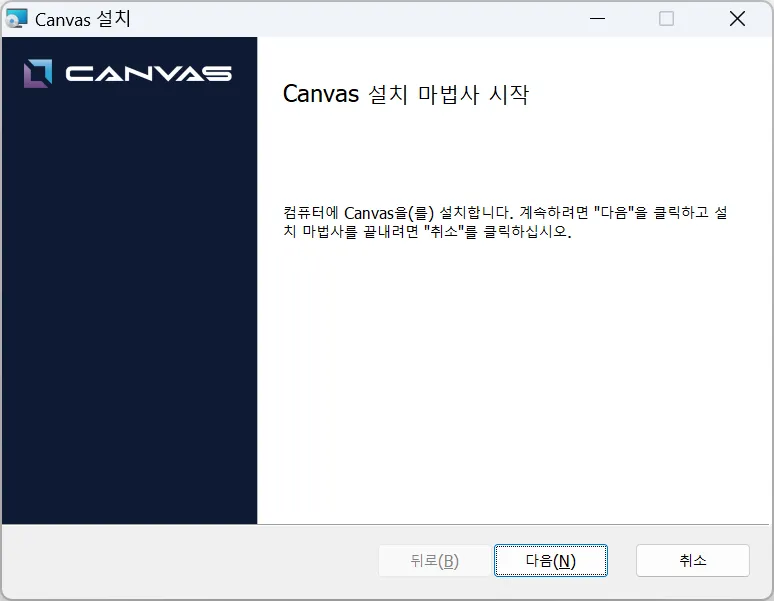The height and width of the screenshot is (601, 774).
Task: Click the grayed-out maximize window button
Action: click(x=667, y=19)
